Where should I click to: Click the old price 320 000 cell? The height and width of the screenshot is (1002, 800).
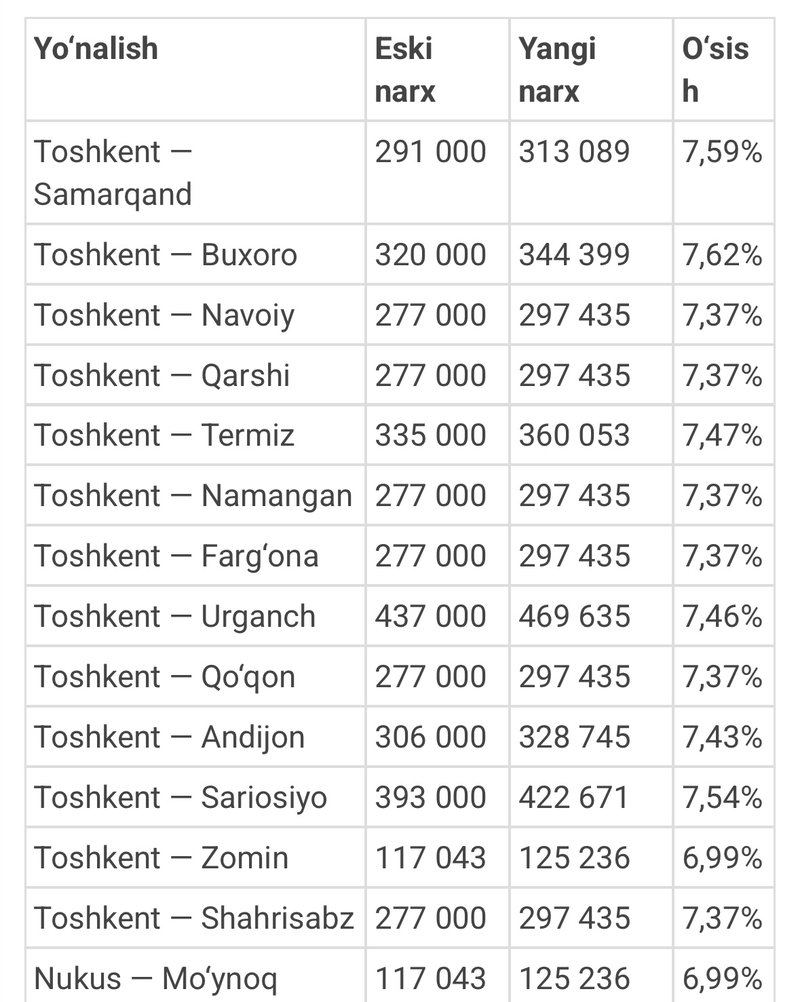(x=430, y=254)
